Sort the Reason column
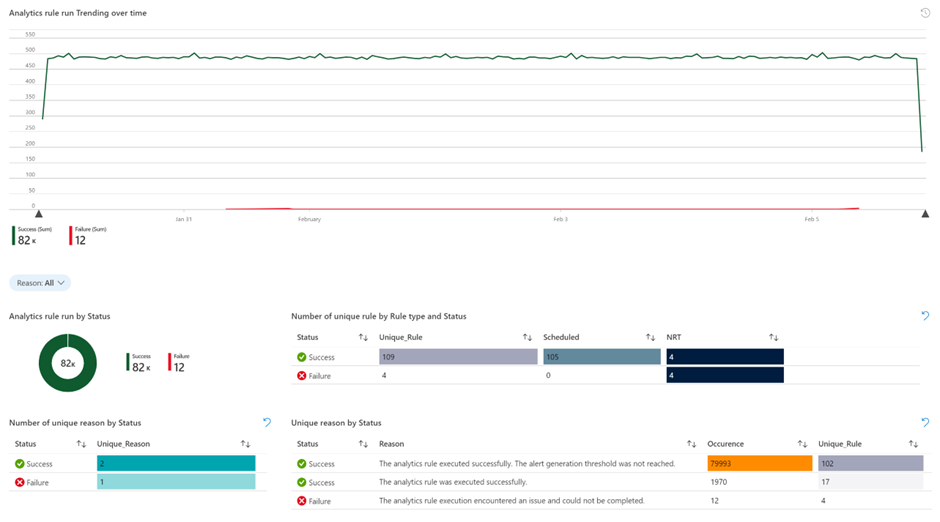 [691, 444]
